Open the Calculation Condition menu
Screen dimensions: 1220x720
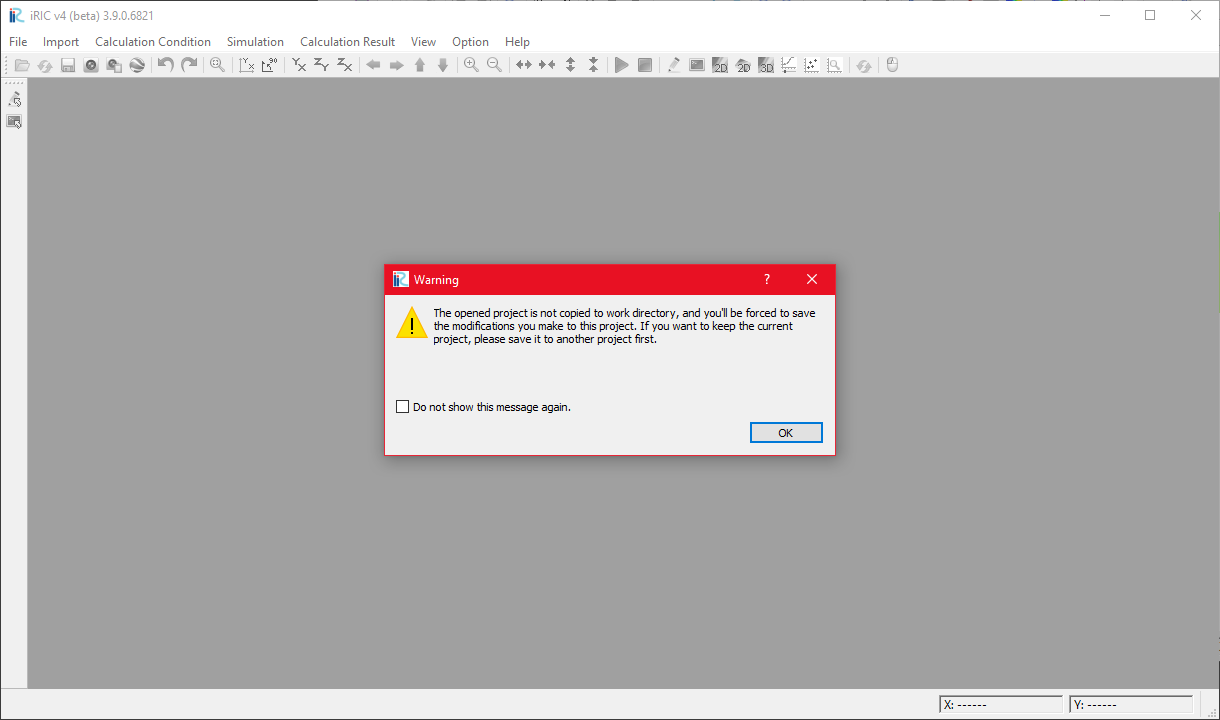point(152,42)
